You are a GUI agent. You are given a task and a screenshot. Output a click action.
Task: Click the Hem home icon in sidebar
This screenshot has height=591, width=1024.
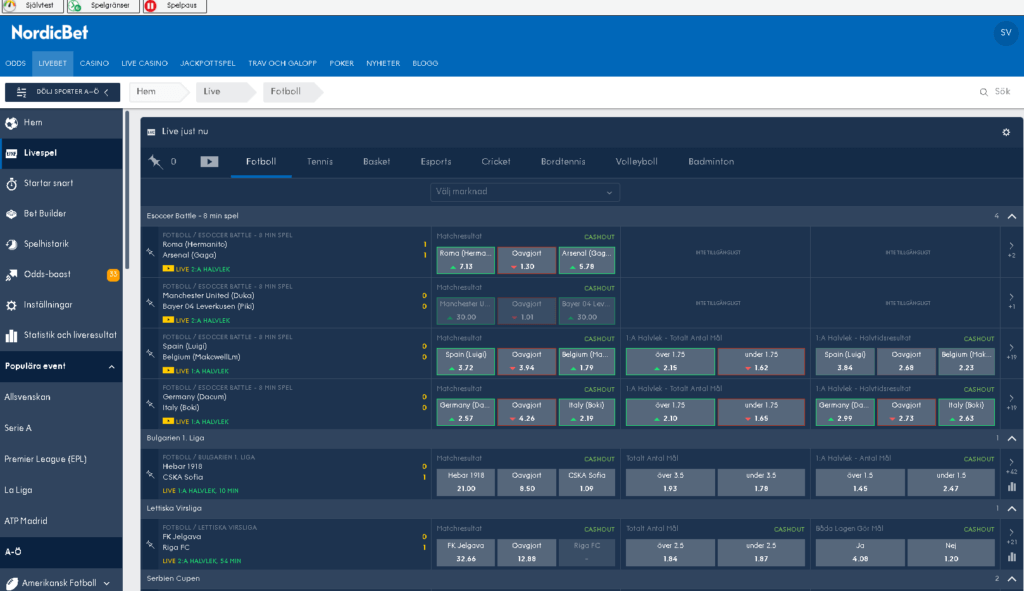(11, 123)
